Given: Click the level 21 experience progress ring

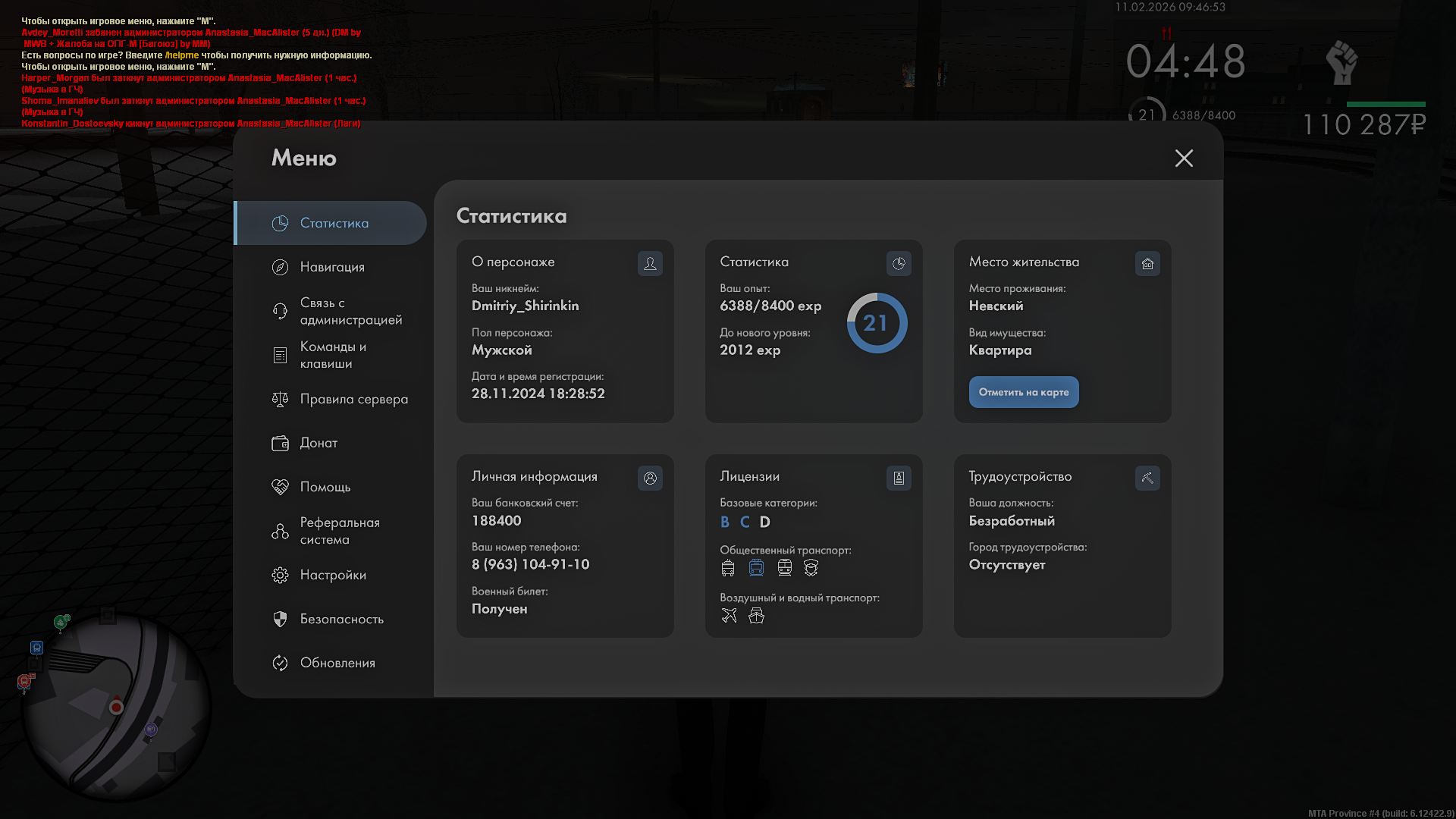Looking at the screenshot, I should point(876,323).
